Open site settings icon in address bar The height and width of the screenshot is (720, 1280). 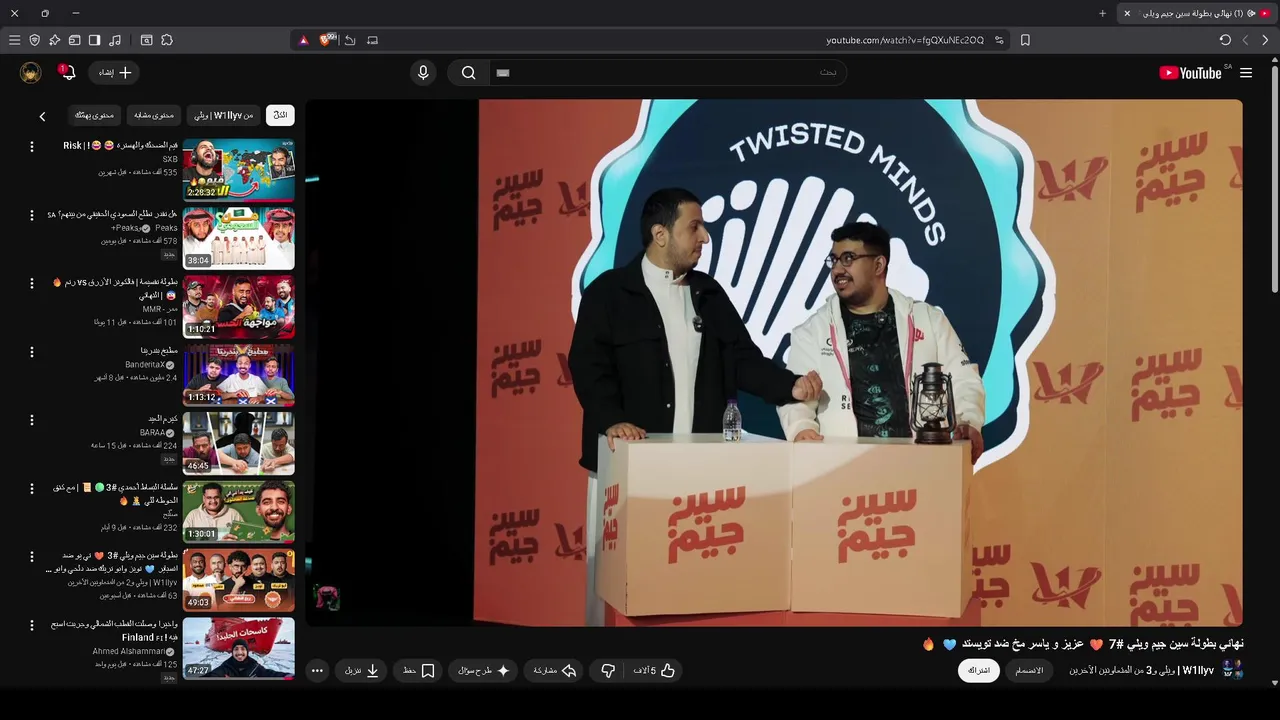tap(999, 40)
